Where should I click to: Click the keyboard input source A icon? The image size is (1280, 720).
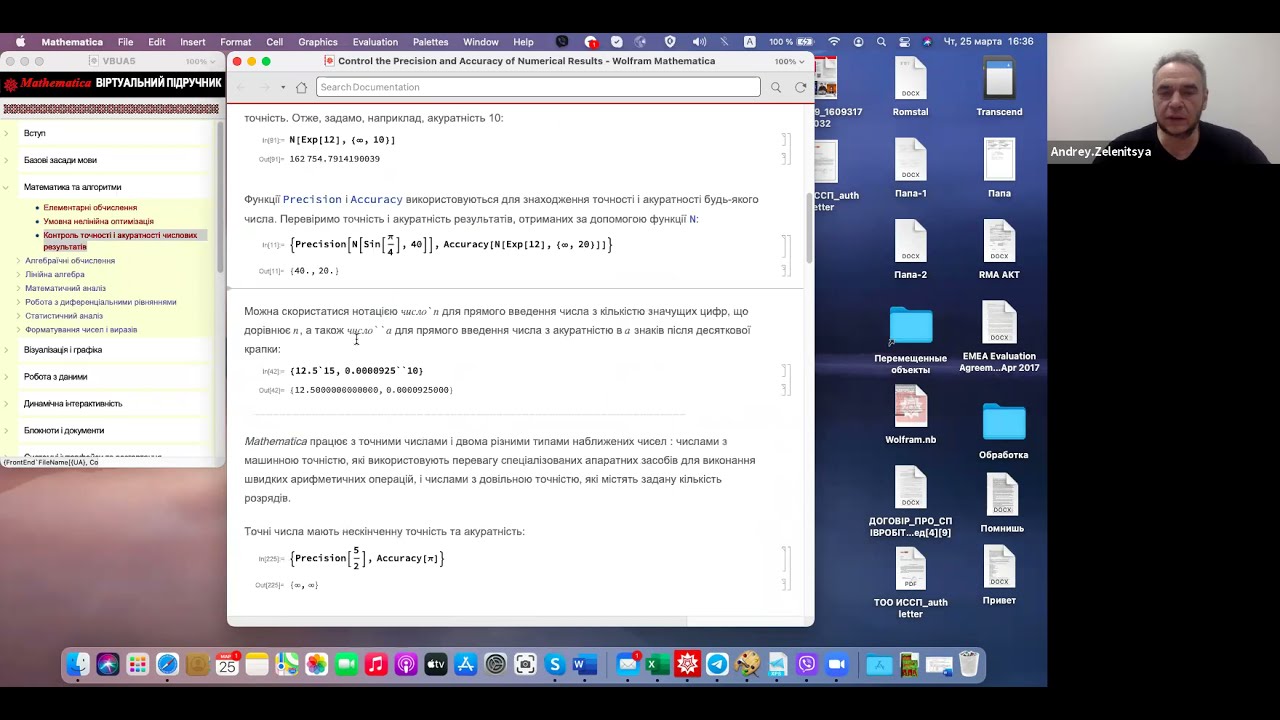[750, 42]
